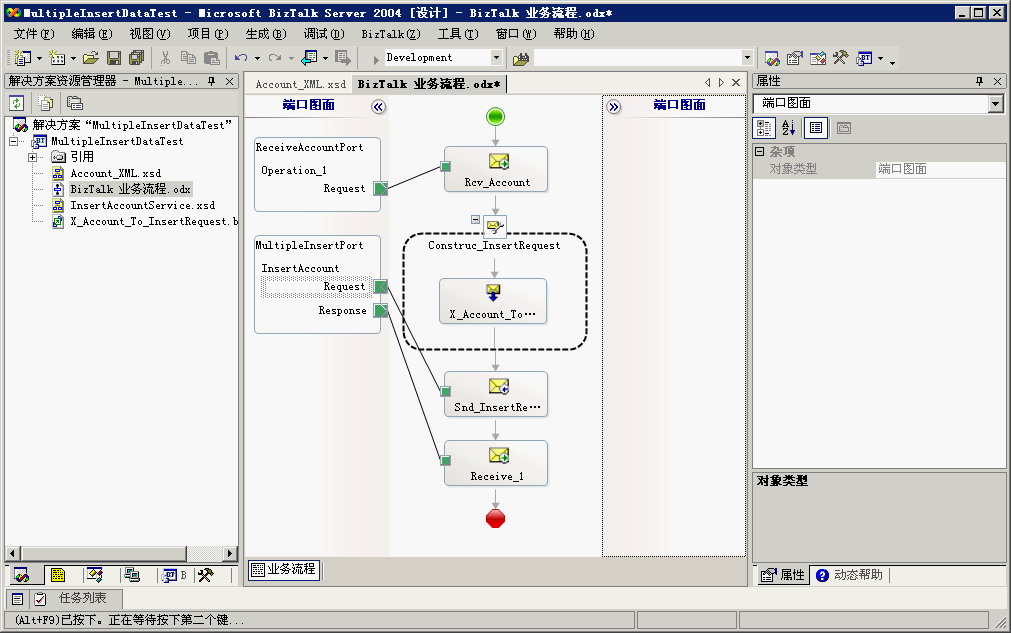Screen dimensions: 1011x633
Task: Open the BizTalk(Z) menu
Action: (391, 34)
